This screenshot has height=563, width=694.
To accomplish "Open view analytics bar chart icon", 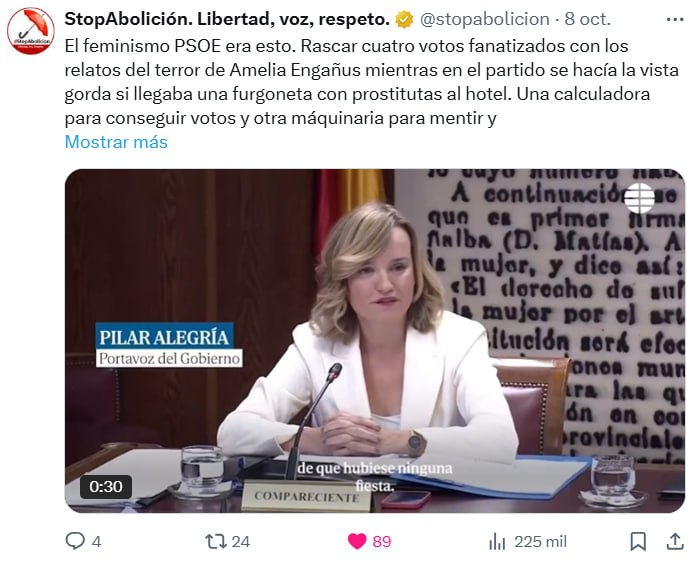I will click(x=497, y=541).
